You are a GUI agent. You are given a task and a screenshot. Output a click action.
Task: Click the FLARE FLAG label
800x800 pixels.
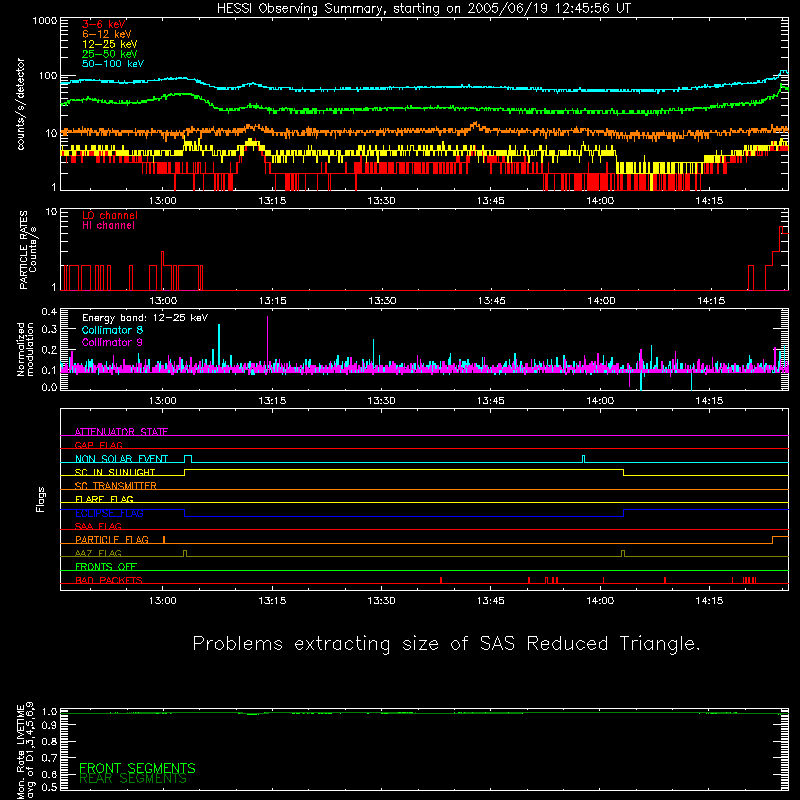104,499
